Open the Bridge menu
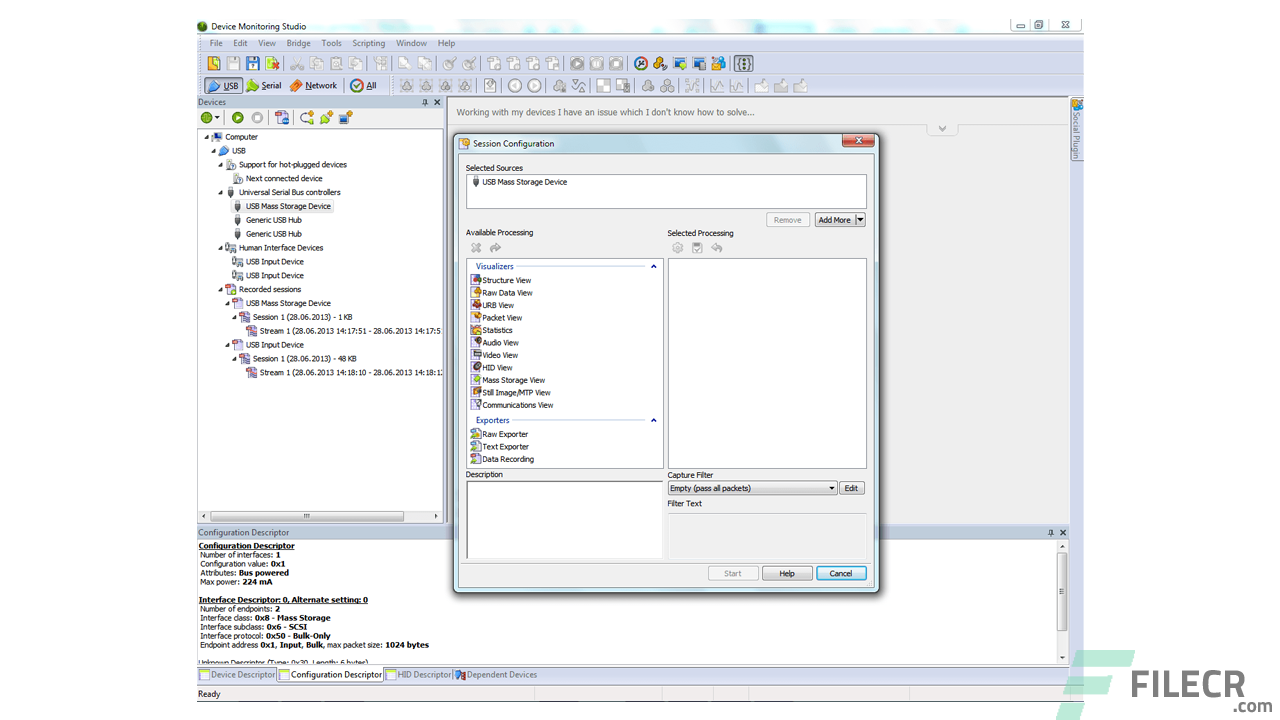The image size is (1280, 720). click(x=299, y=43)
